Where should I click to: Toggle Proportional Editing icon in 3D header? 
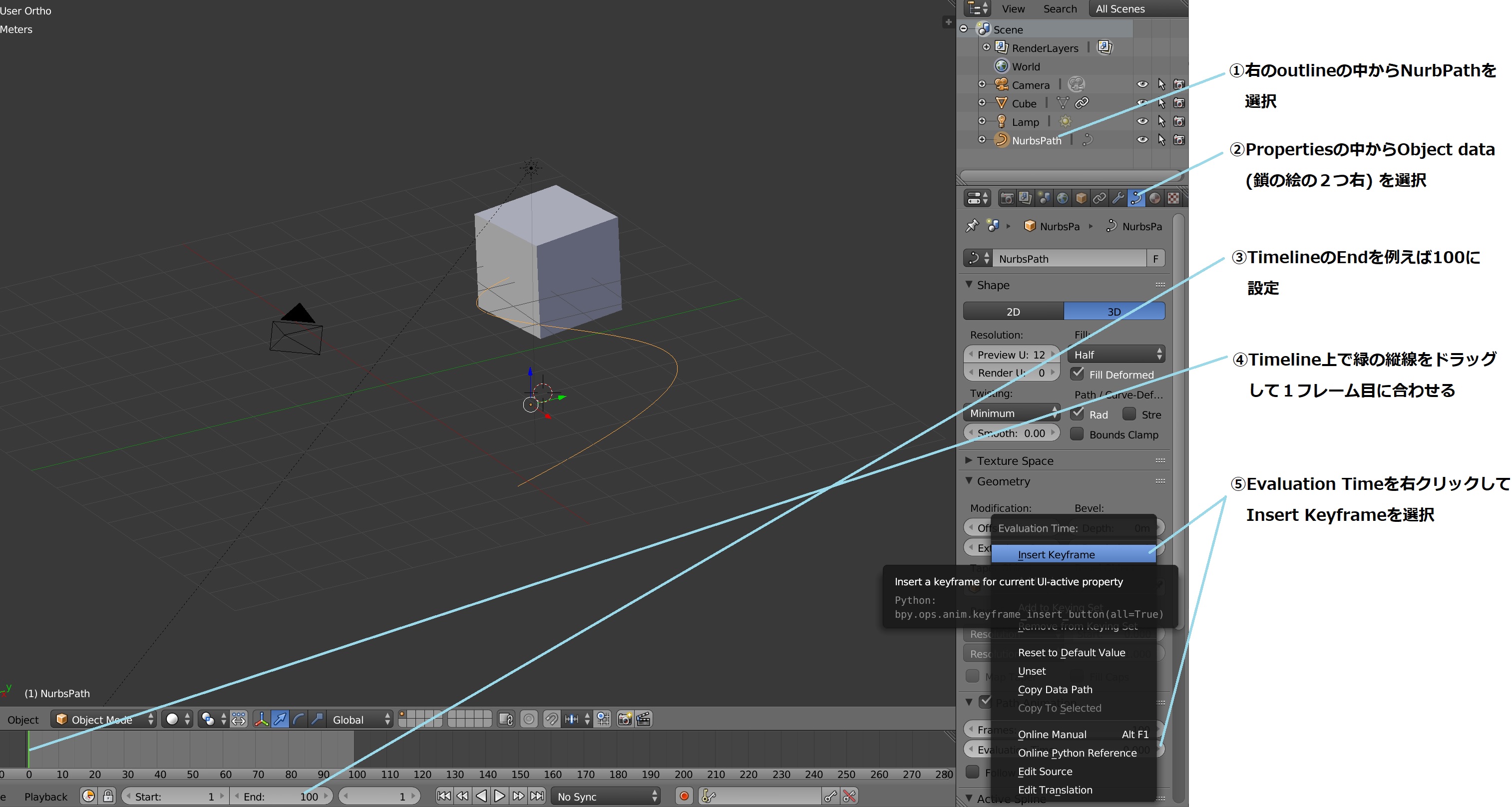coord(529,719)
